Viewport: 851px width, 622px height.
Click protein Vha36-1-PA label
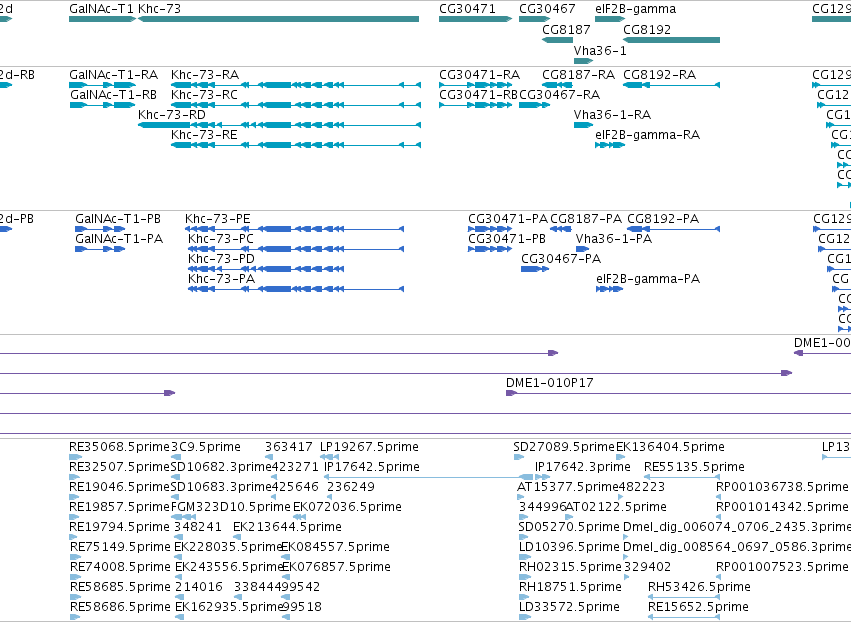pyautogui.click(x=614, y=239)
